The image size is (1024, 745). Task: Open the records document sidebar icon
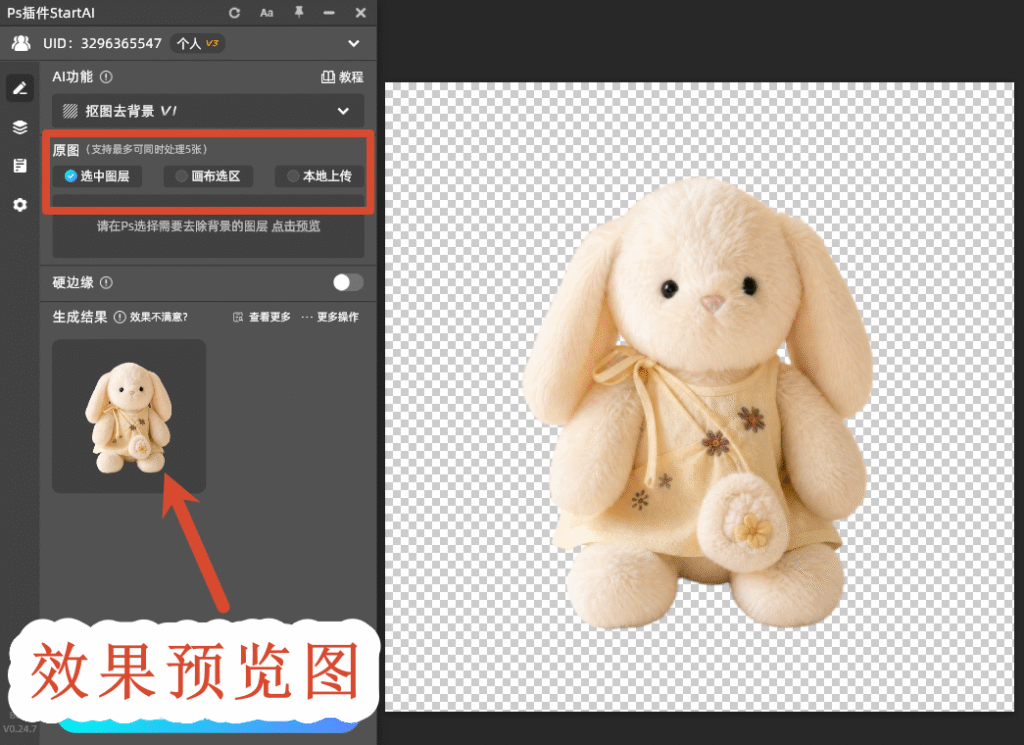coord(20,166)
